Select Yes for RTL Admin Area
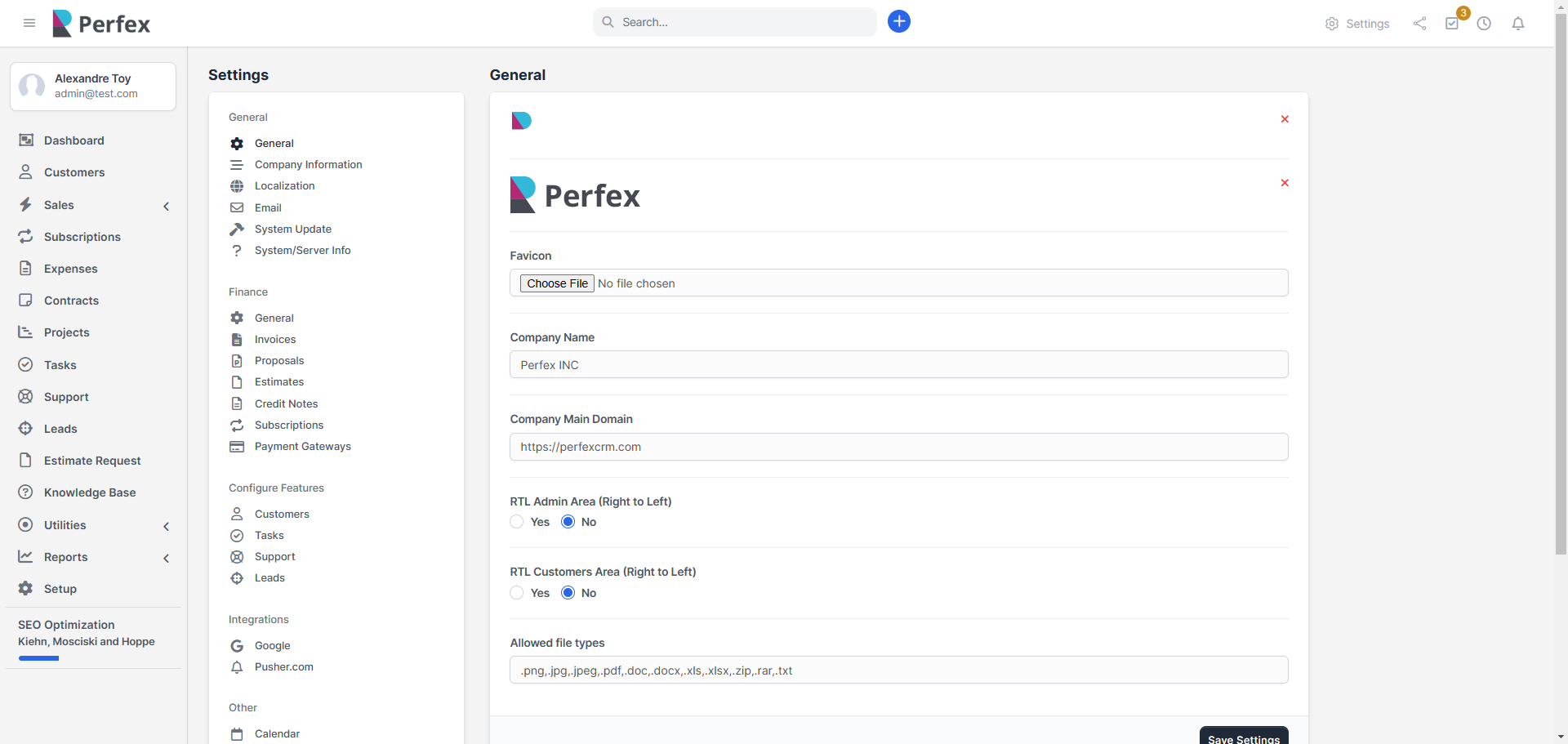Viewport: 1568px width, 744px height. click(x=516, y=521)
